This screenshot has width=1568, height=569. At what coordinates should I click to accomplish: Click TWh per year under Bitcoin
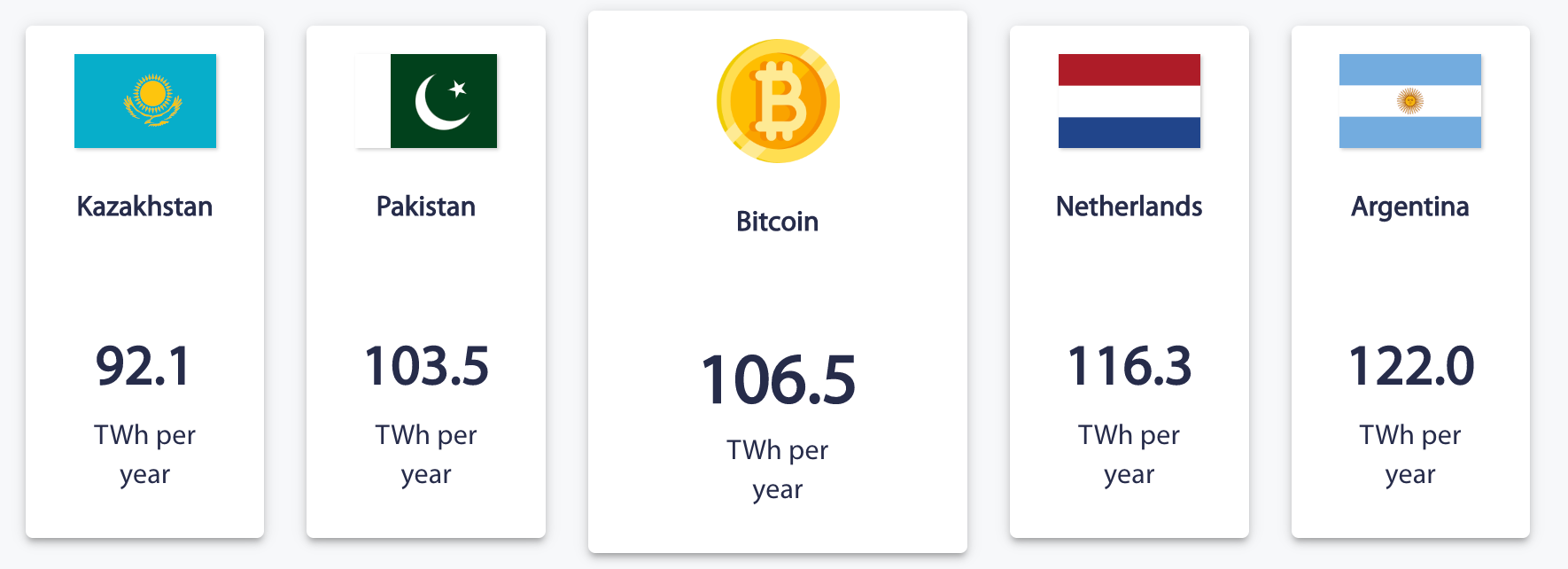tap(778, 470)
